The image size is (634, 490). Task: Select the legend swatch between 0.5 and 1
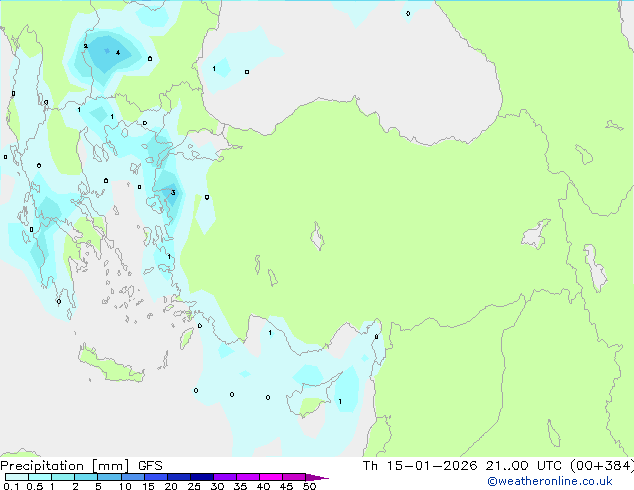[x=40, y=477]
